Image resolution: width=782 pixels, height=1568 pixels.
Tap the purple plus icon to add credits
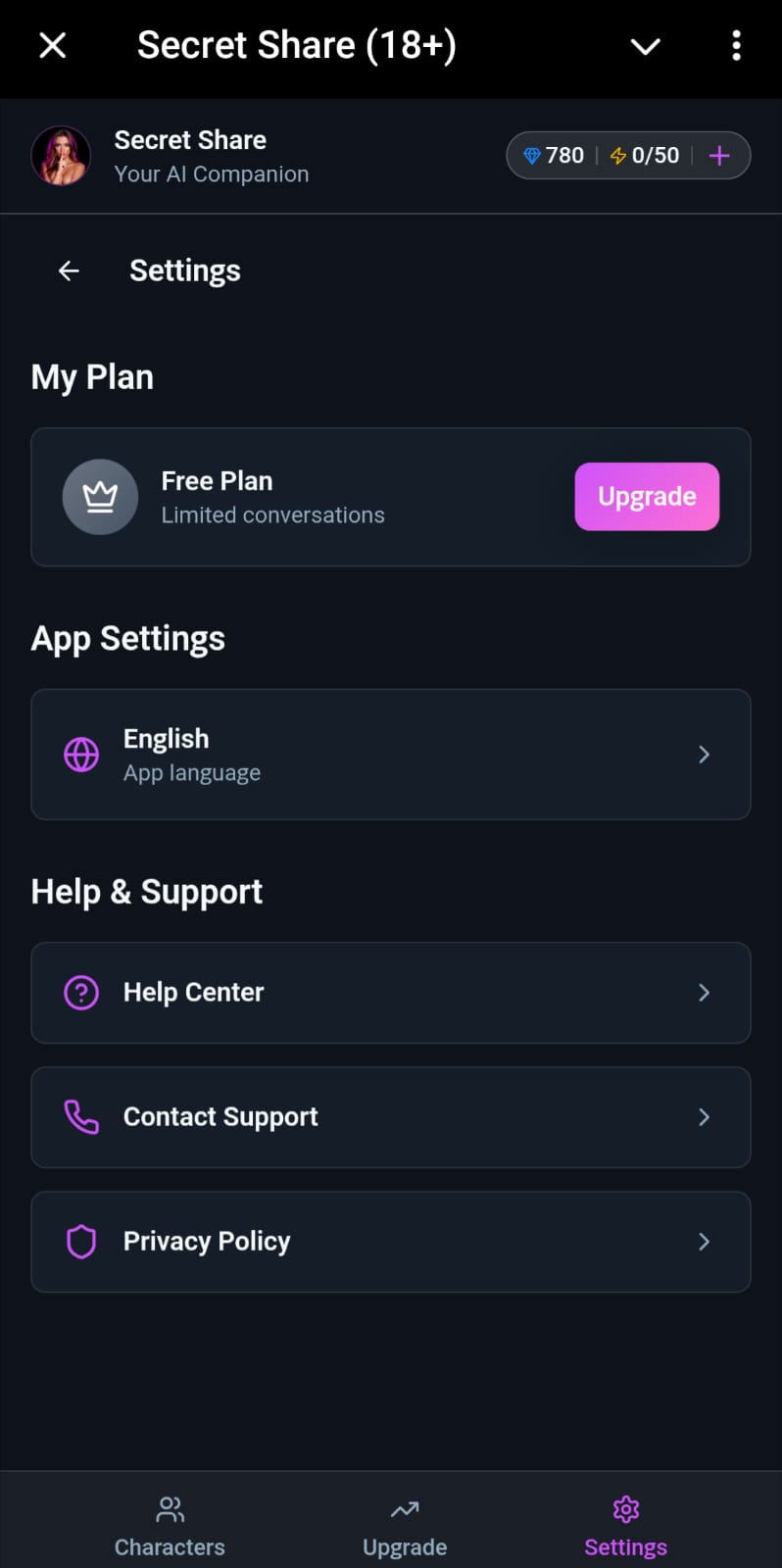[719, 156]
